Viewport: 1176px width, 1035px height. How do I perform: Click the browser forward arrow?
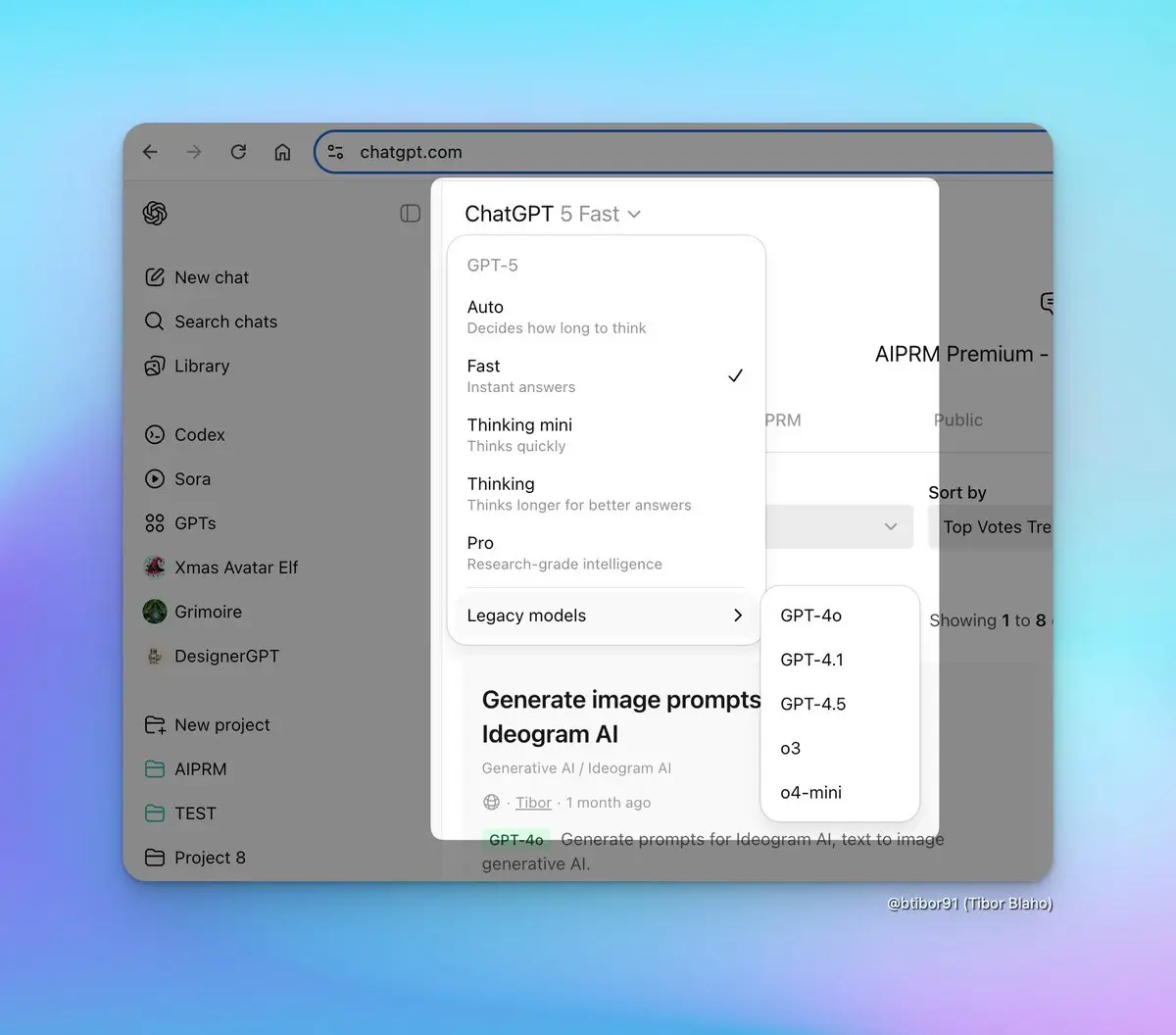tap(194, 152)
